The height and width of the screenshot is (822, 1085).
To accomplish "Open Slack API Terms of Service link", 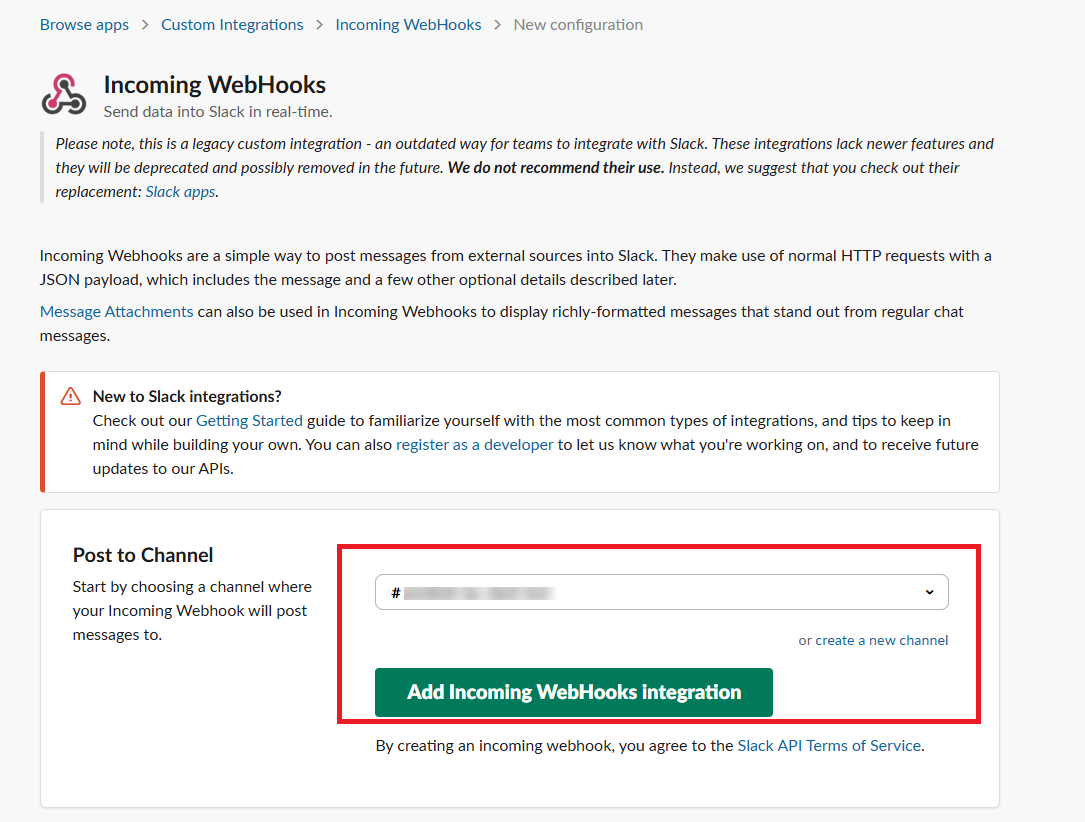I will (829, 746).
